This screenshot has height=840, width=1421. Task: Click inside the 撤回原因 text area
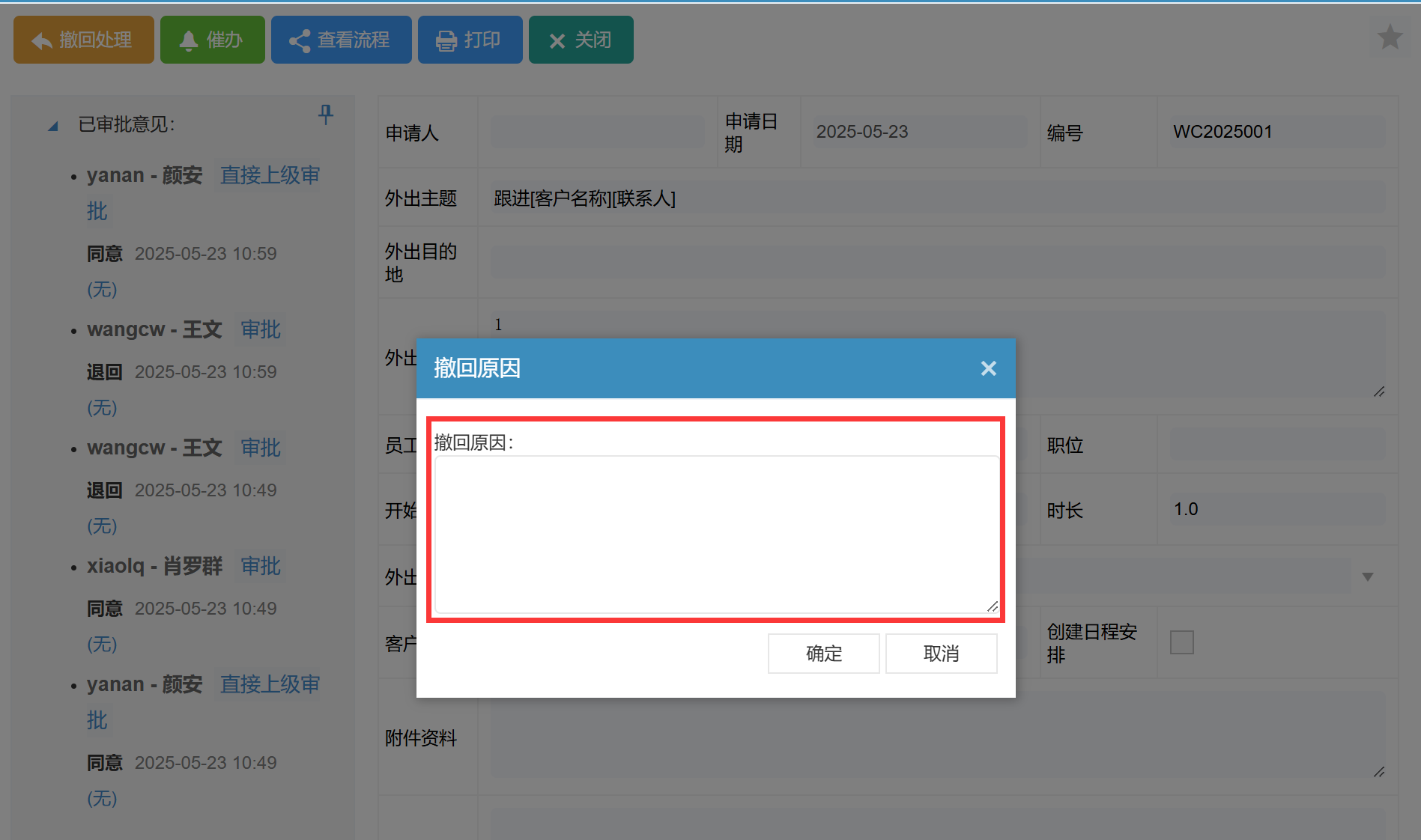(x=715, y=534)
